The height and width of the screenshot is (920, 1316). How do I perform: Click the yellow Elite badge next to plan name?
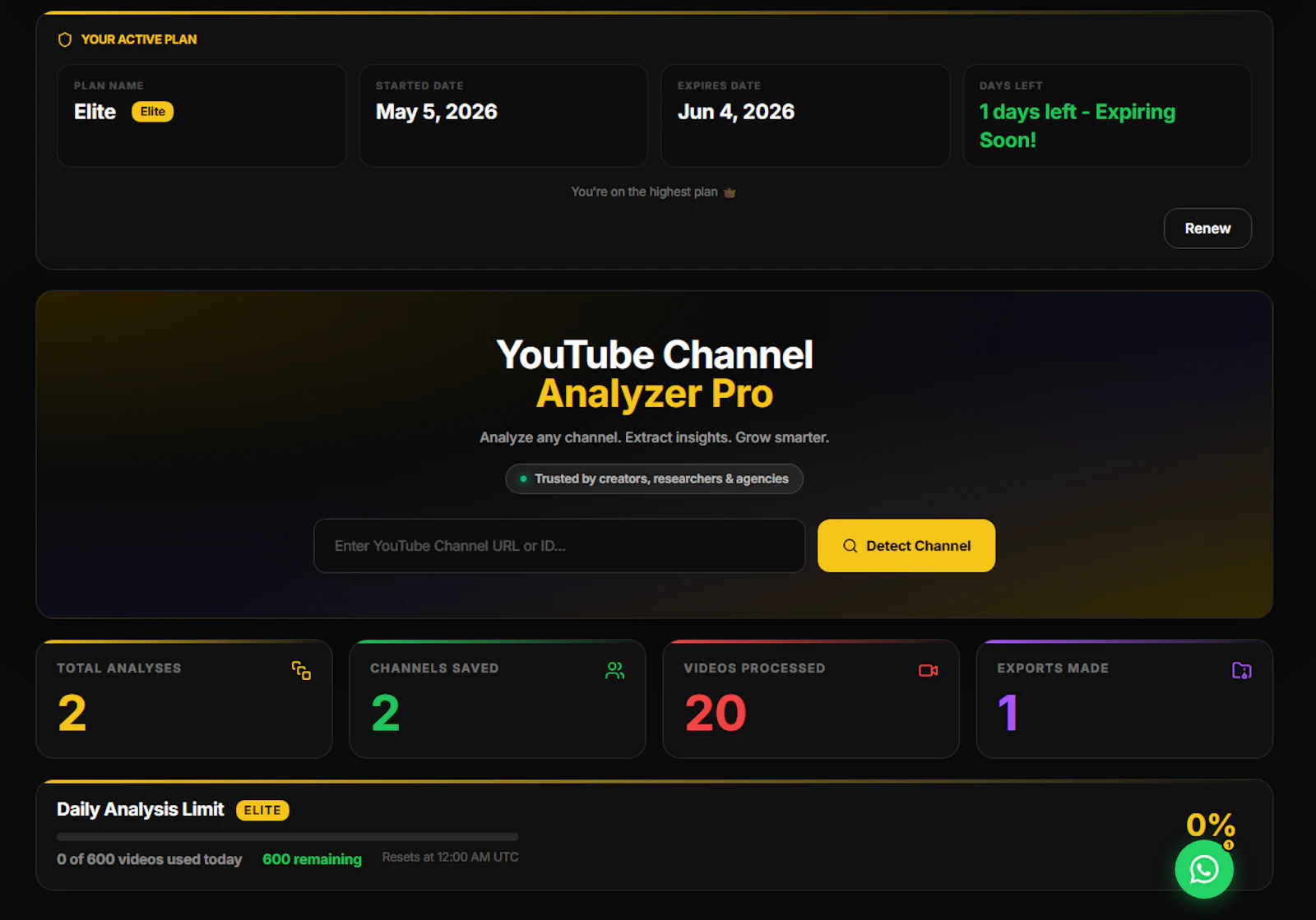(x=152, y=112)
